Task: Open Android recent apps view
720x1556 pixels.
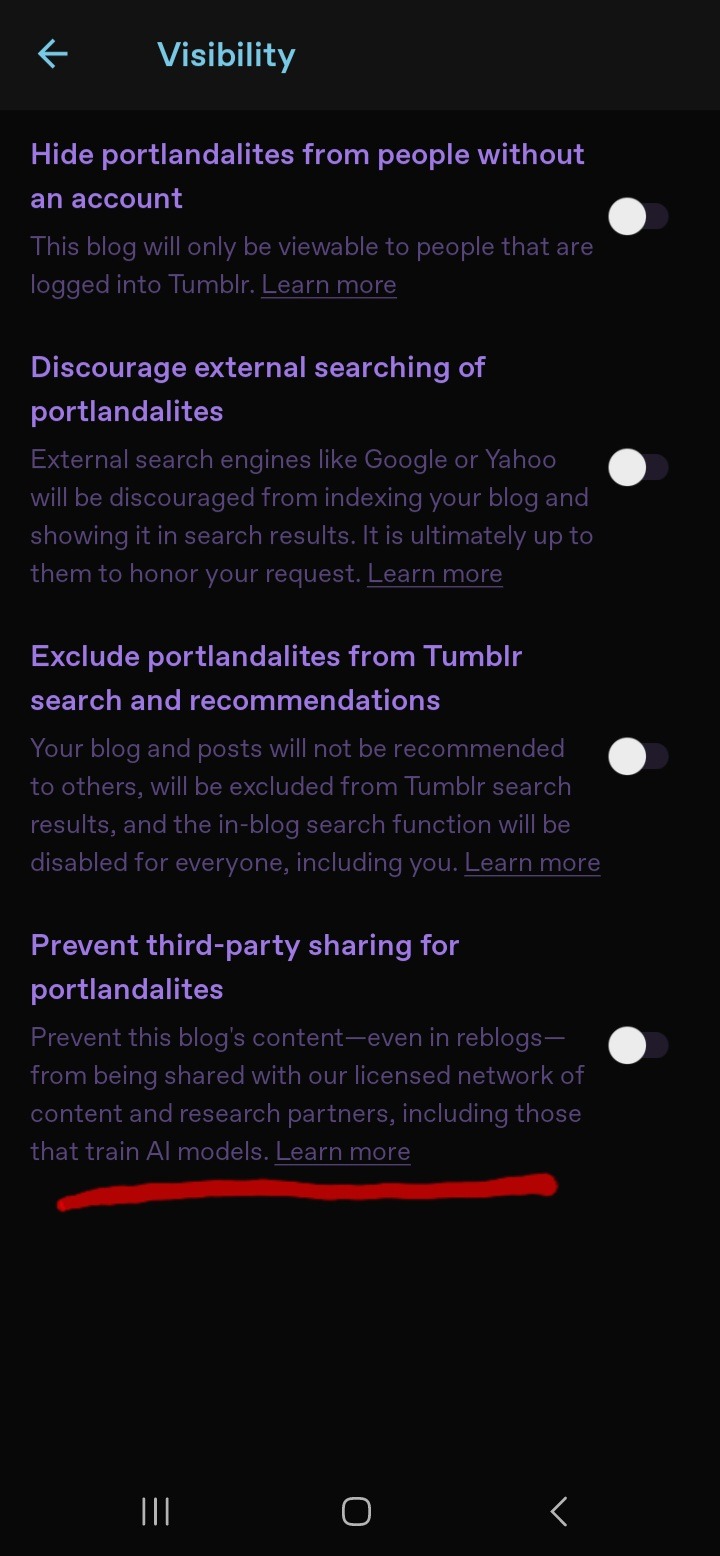Action: pyautogui.click(x=155, y=1511)
